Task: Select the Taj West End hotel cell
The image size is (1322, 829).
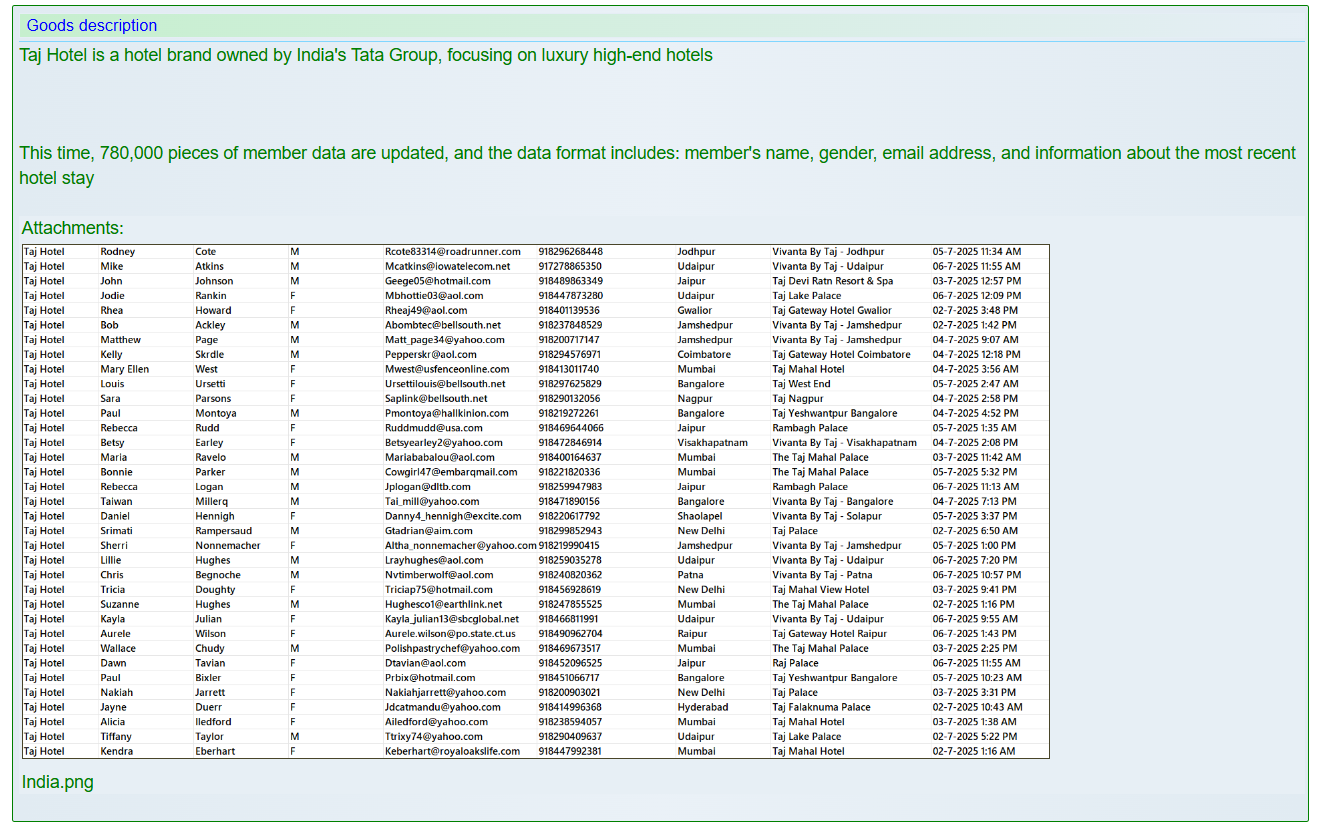Action: (x=801, y=384)
